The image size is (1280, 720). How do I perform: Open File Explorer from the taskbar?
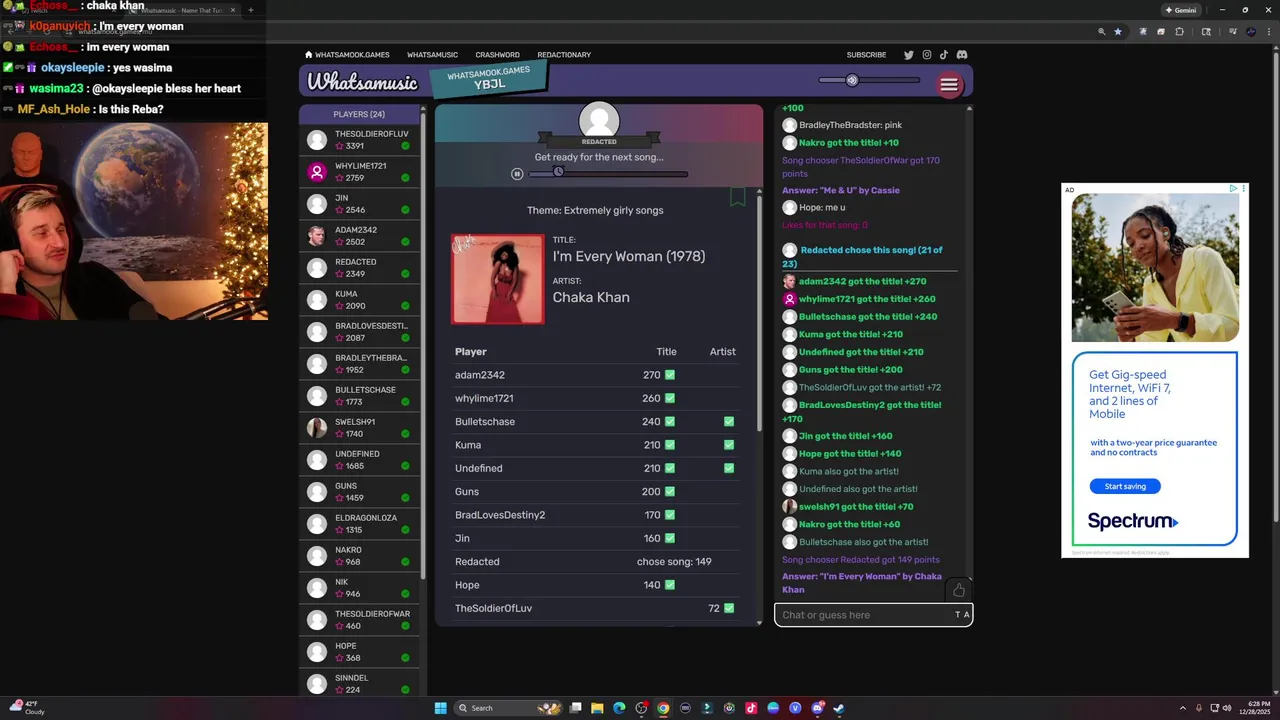tap(597, 708)
